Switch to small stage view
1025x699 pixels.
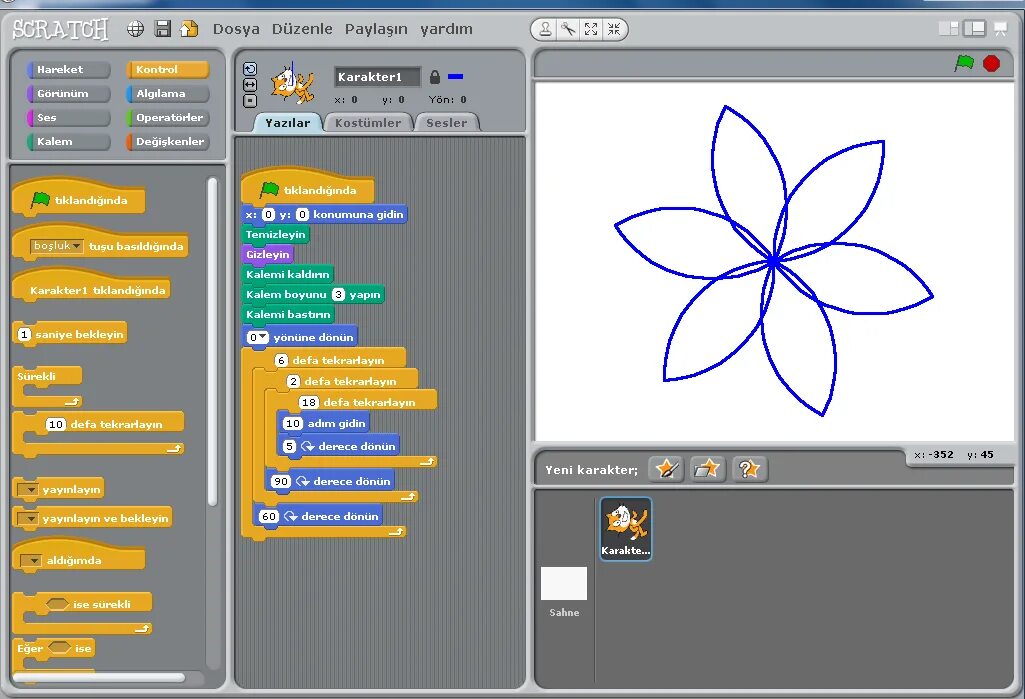pyautogui.click(x=948, y=29)
